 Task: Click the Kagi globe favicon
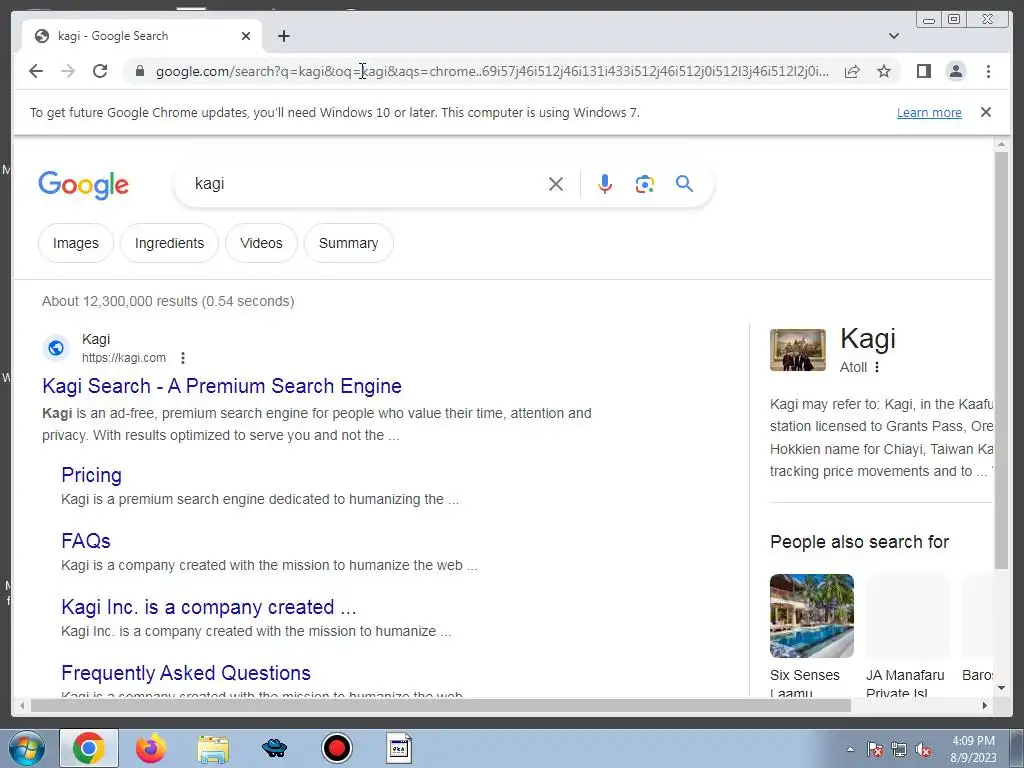click(56, 348)
